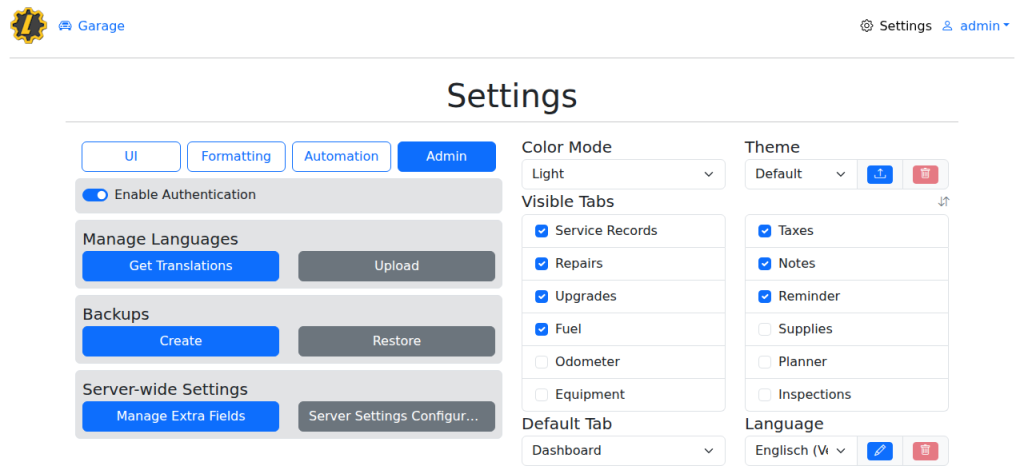Click the Server-wide Settings heading
Image resolution: width=1024 pixels, height=474 pixels.
point(165,389)
